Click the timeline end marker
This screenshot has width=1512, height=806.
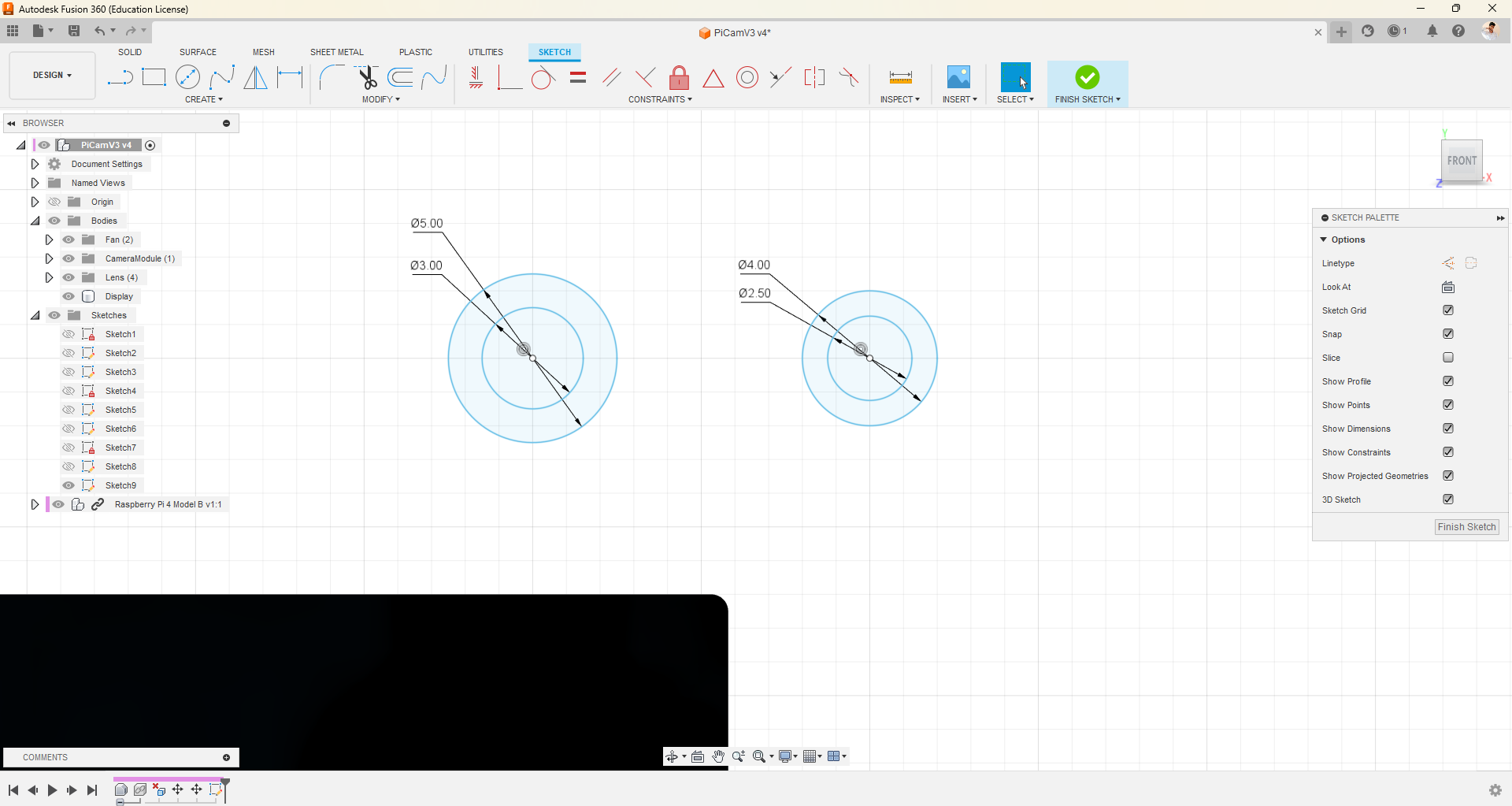[x=225, y=789]
